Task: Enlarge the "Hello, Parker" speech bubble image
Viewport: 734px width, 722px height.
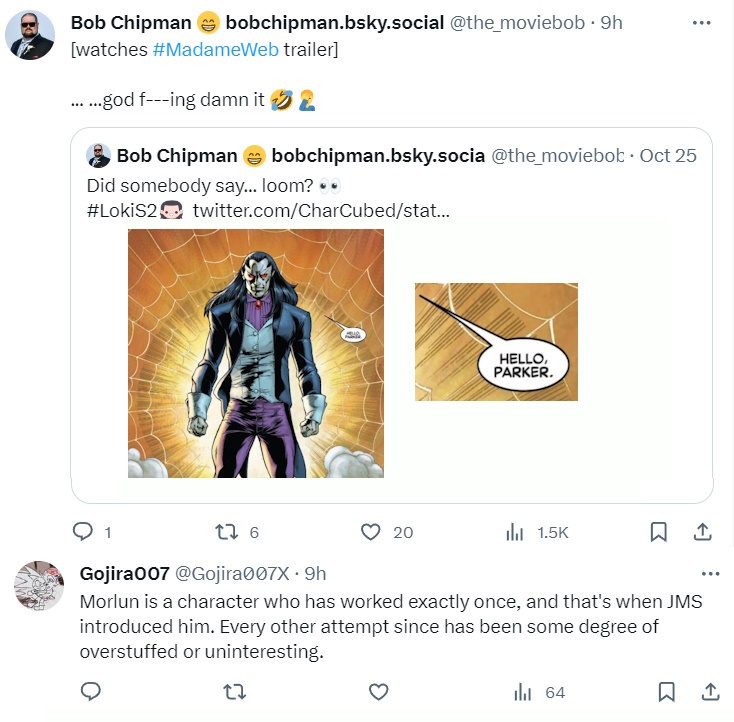Action: coord(496,342)
